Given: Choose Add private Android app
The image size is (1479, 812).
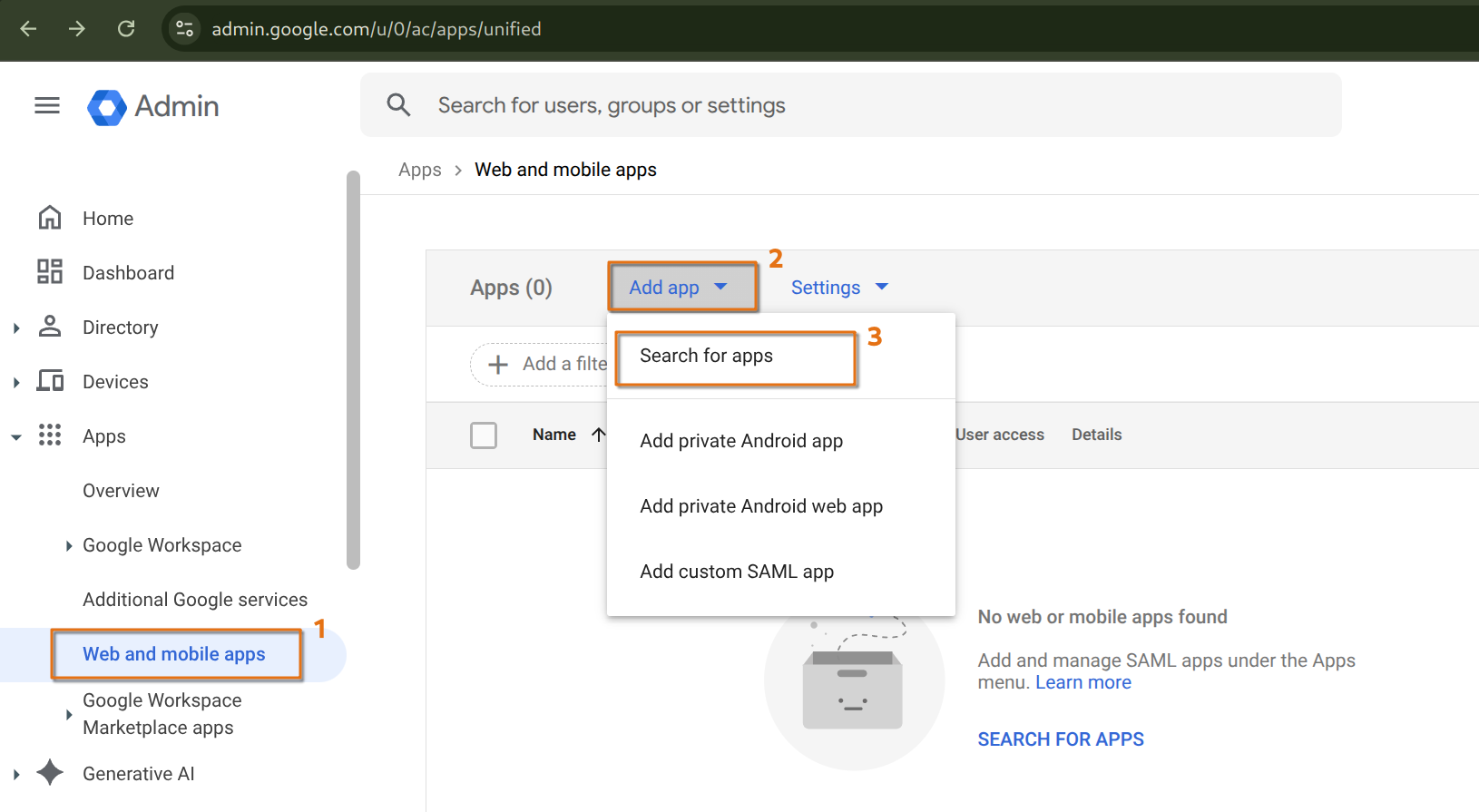Looking at the screenshot, I should point(741,441).
